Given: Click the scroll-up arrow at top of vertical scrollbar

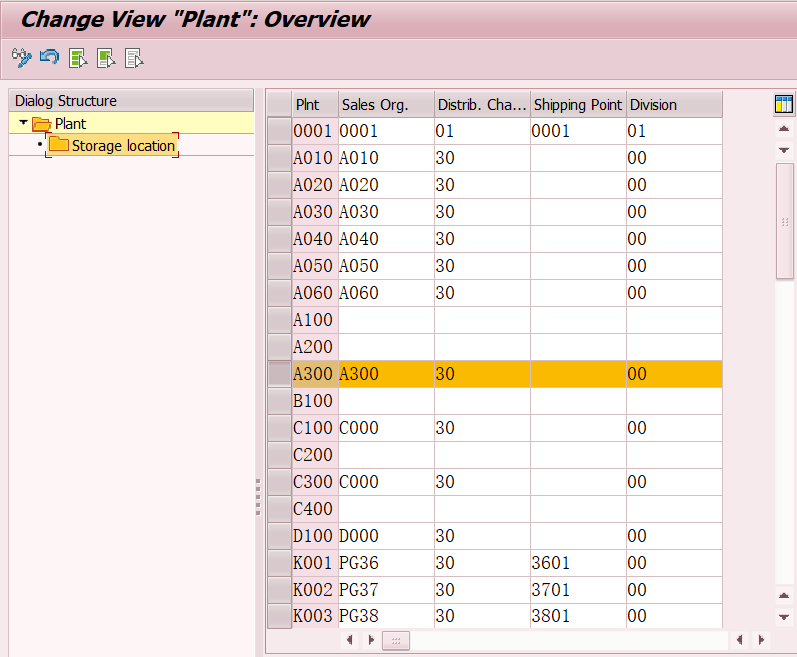Looking at the screenshot, I should 784,129.
